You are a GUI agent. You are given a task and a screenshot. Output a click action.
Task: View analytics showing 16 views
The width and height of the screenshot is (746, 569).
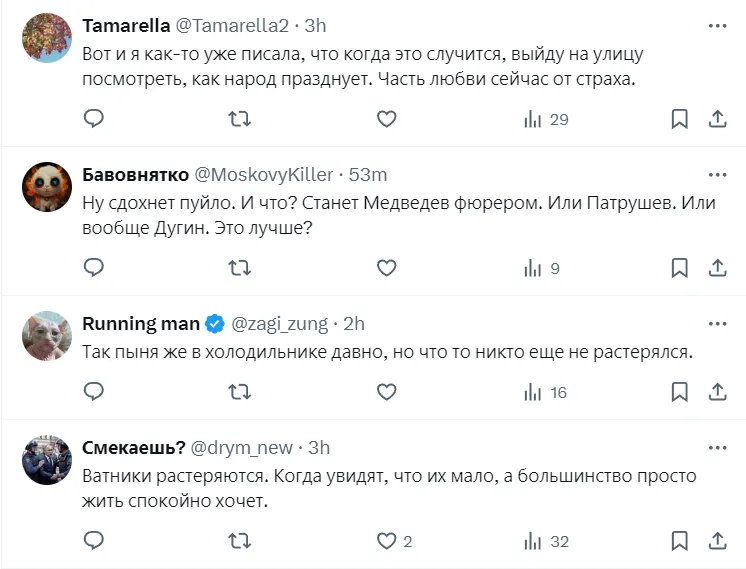click(546, 392)
